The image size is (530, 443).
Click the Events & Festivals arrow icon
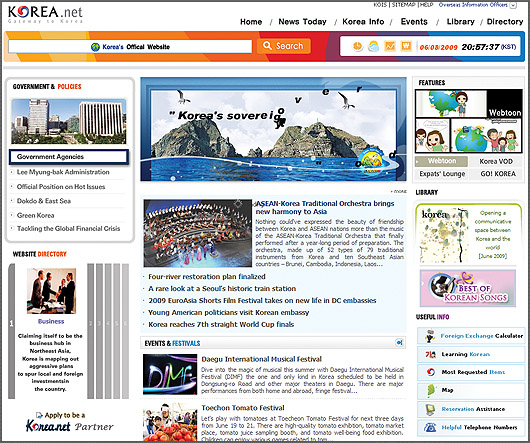[399, 343]
